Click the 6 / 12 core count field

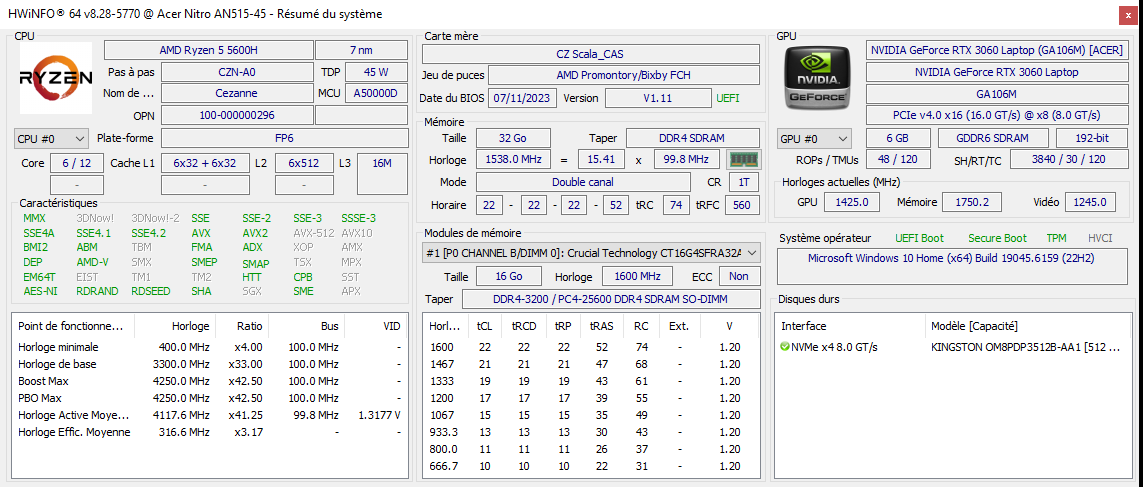[77, 163]
